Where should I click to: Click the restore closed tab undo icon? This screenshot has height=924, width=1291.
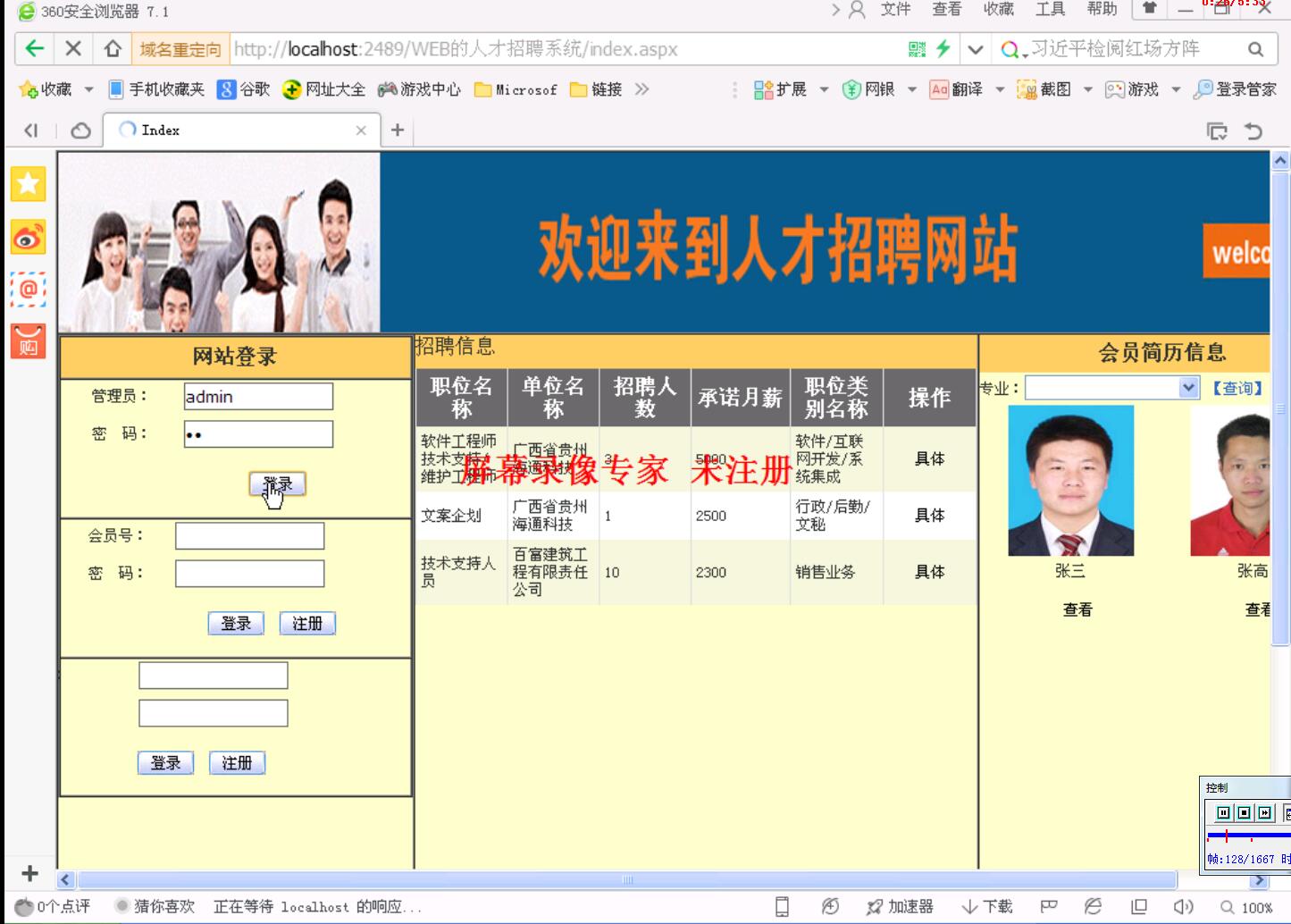[x=1253, y=131]
